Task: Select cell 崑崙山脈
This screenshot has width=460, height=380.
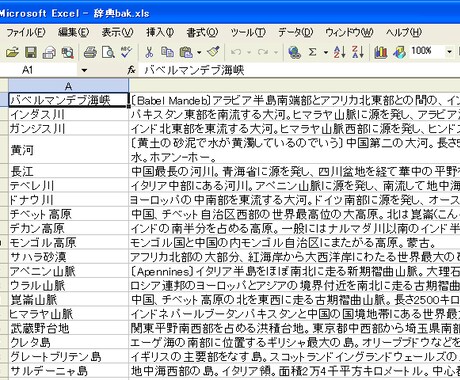Action: coord(68,299)
